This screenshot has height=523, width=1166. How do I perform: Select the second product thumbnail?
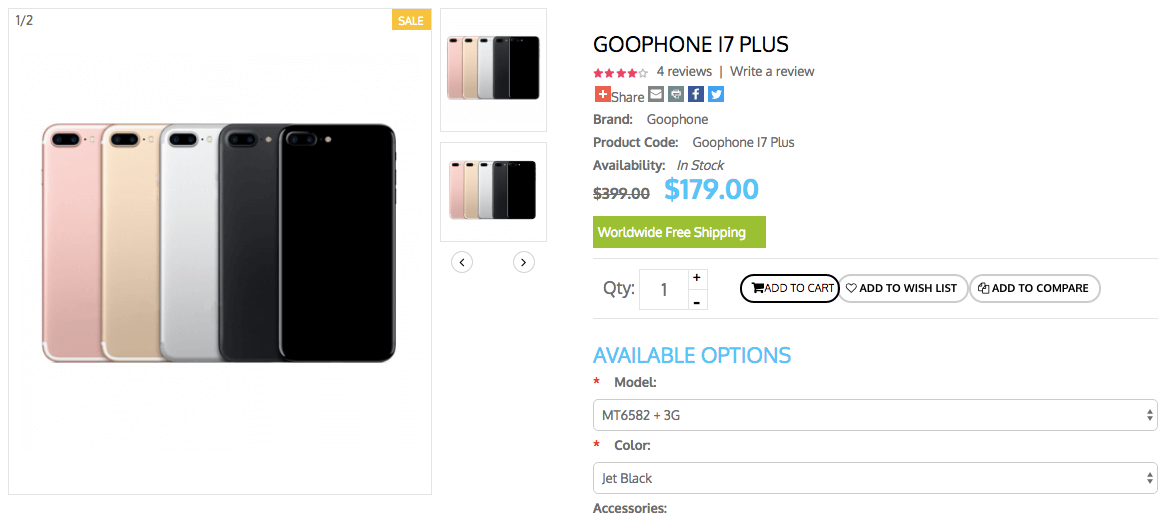[x=493, y=190]
